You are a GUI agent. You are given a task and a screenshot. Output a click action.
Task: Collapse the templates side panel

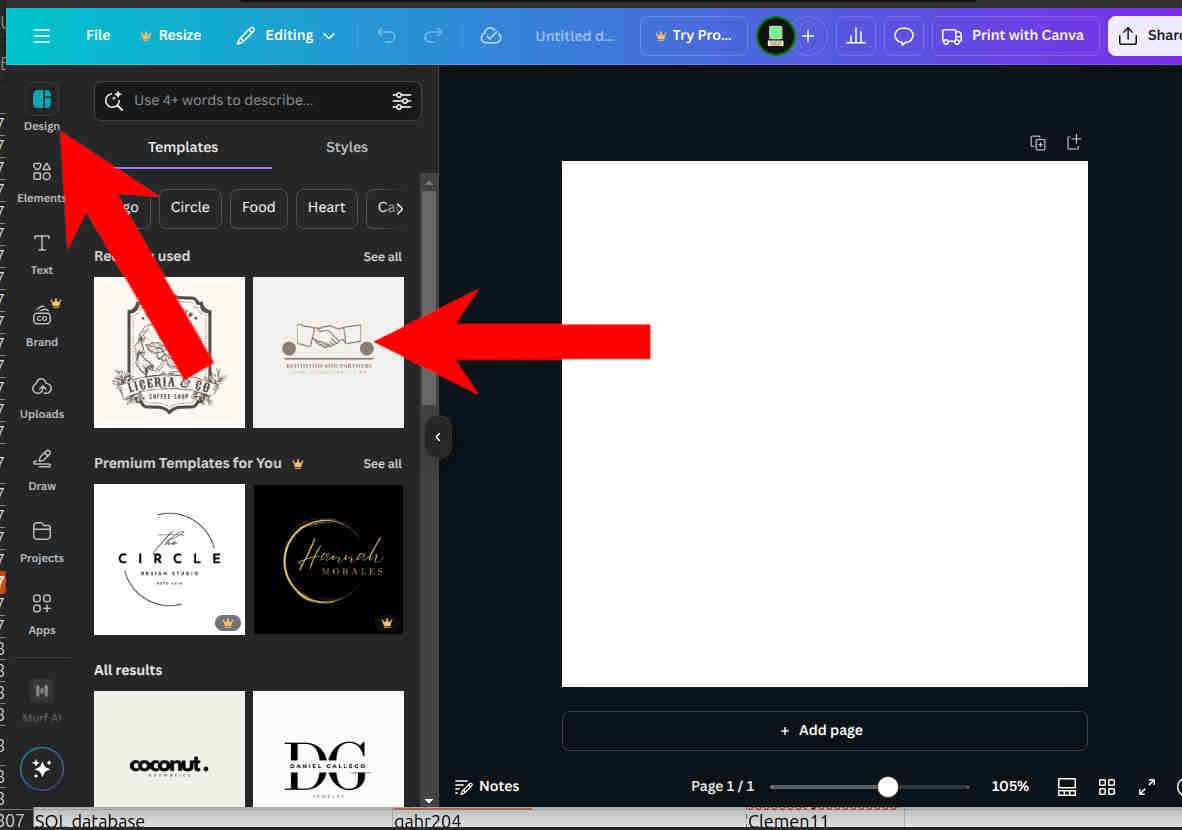click(438, 437)
